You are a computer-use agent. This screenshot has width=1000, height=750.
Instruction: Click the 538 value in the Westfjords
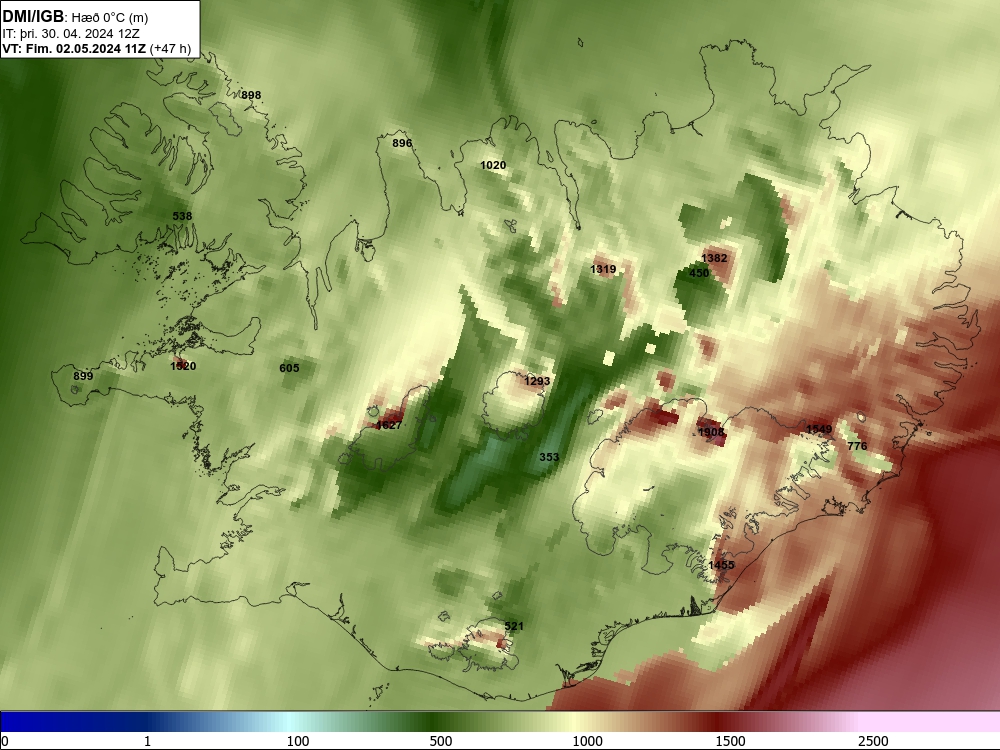[x=182, y=216]
